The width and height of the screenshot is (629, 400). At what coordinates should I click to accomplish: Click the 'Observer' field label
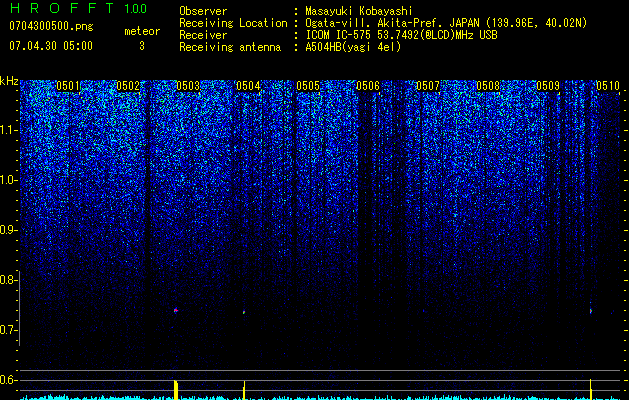[x=203, y=11]
